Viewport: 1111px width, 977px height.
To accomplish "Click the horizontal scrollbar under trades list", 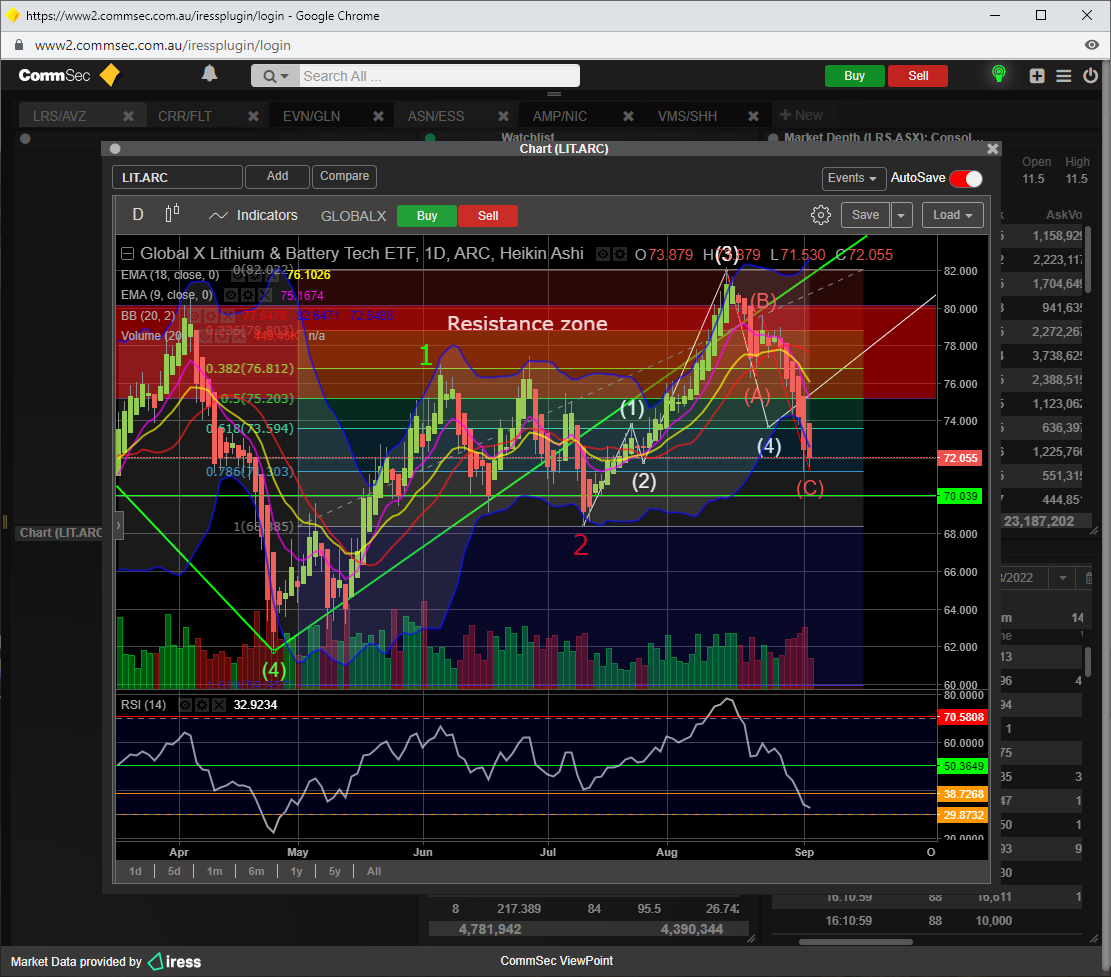I will click(856, 942).
